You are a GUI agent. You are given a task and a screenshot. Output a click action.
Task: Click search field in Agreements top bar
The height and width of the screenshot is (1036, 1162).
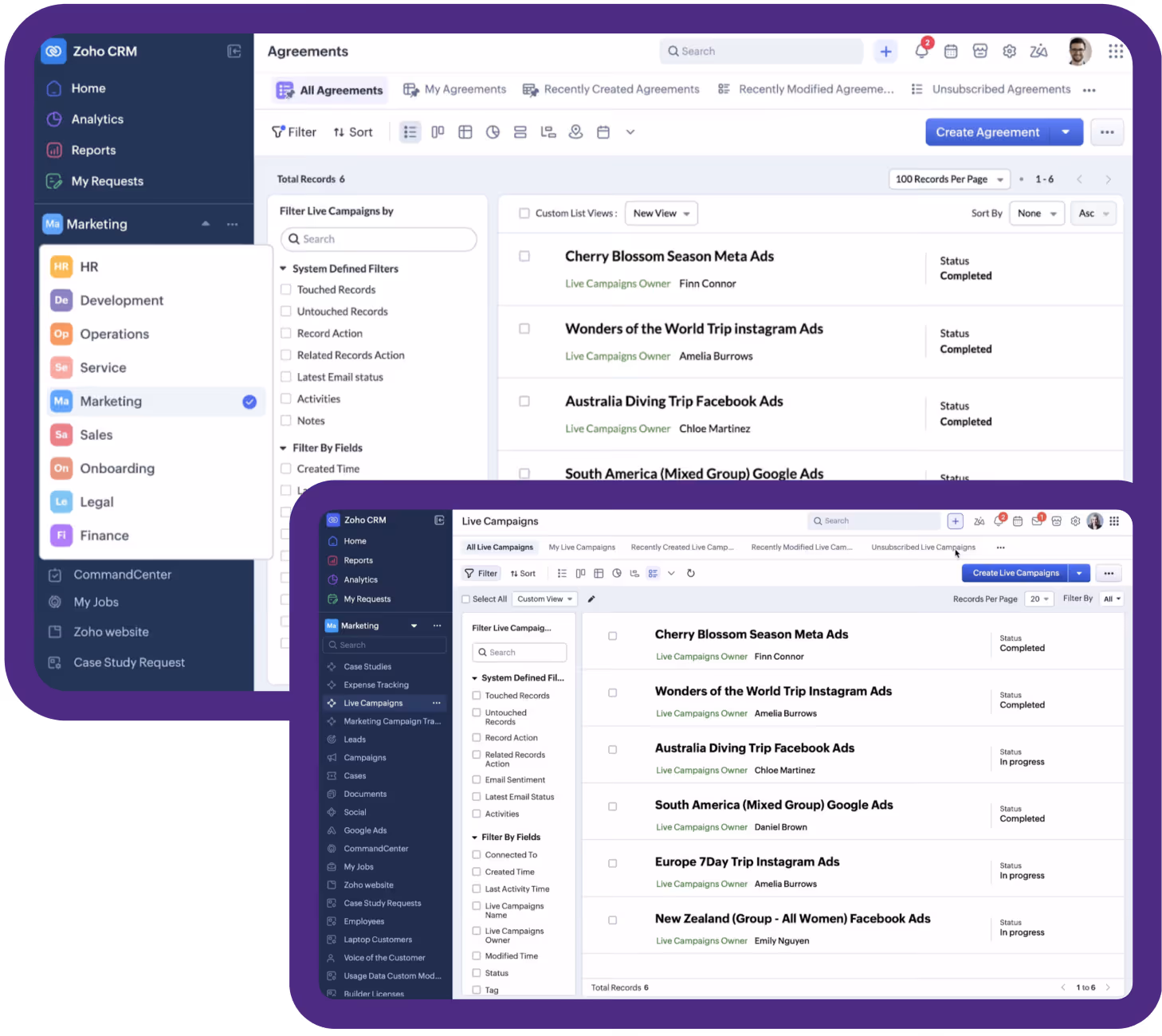(x=761, y=51)
